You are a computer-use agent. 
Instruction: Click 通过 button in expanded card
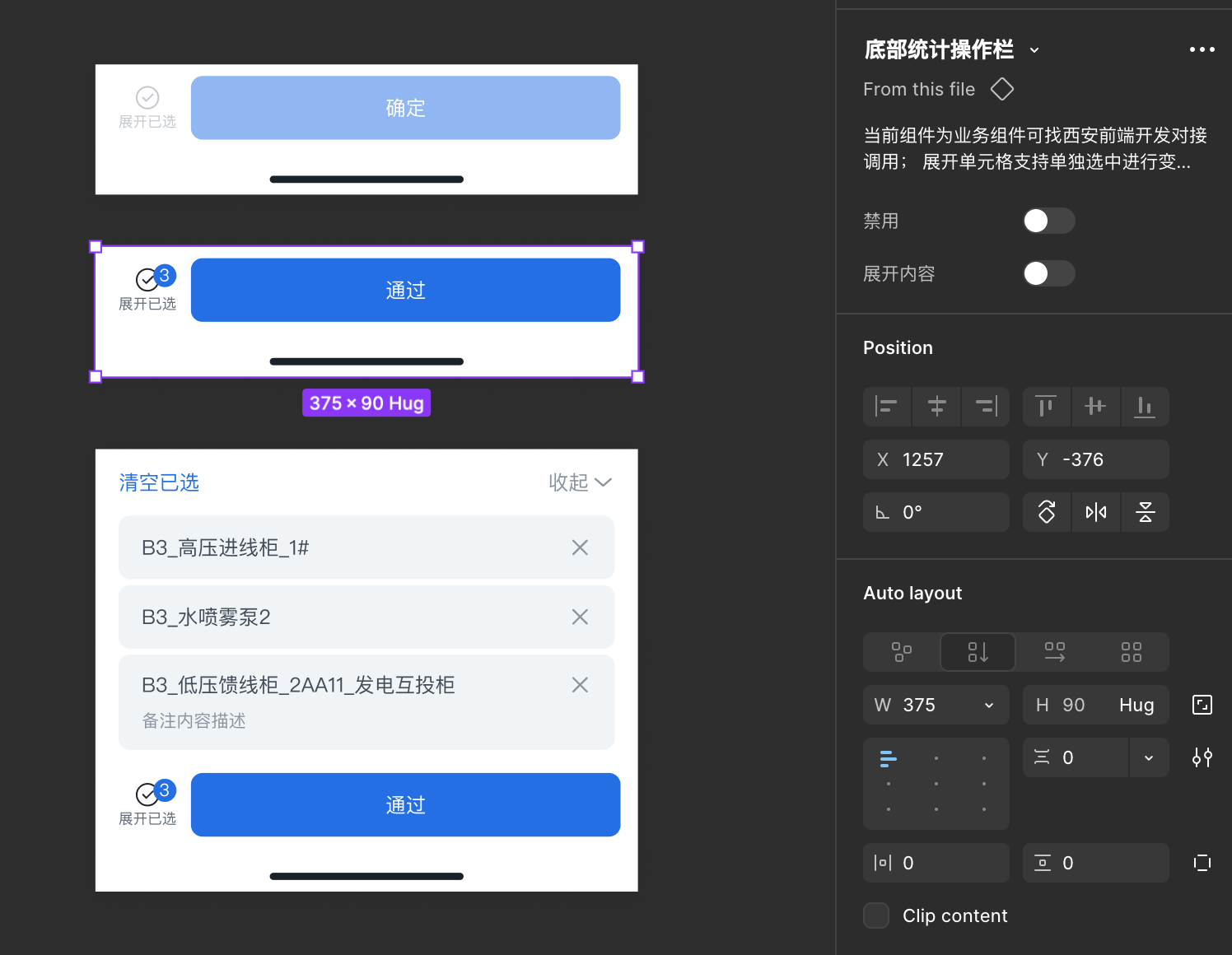click(x=405, y=804)
